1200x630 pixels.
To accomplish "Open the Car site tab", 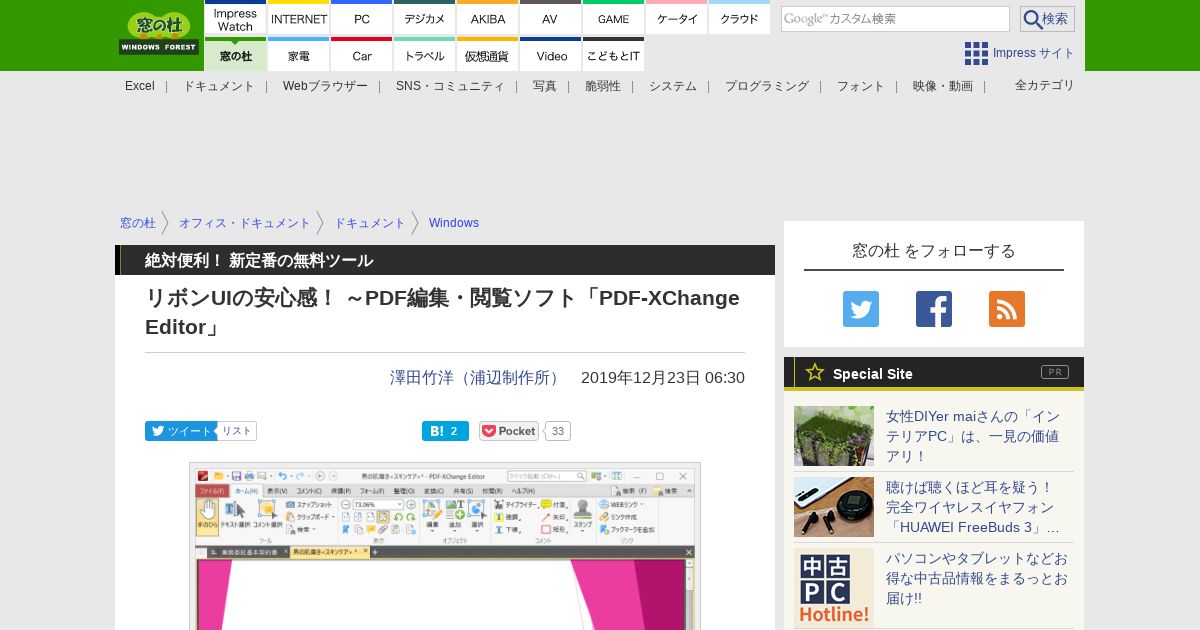I will click(x=362, y=55).
